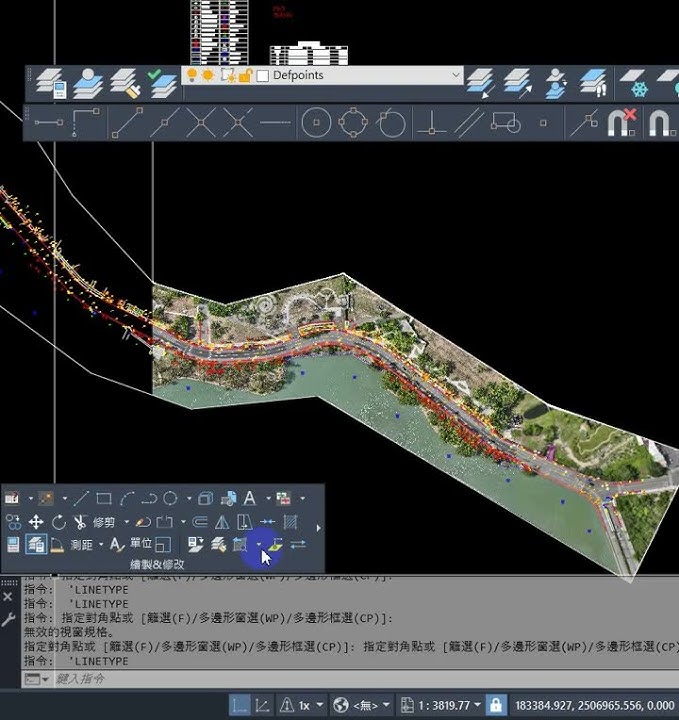
Task: Select the Offset tool
Action: (200, 522)
